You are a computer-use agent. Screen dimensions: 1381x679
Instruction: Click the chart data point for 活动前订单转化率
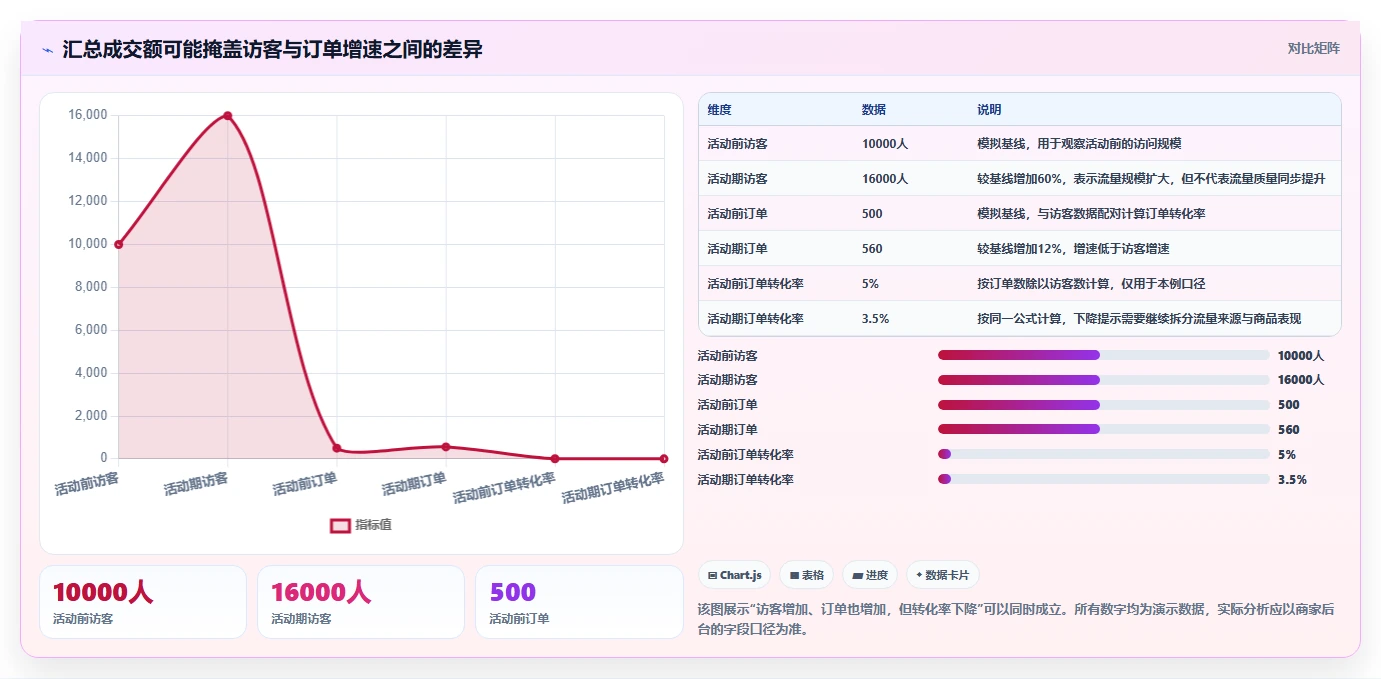(x=555, y=458)
